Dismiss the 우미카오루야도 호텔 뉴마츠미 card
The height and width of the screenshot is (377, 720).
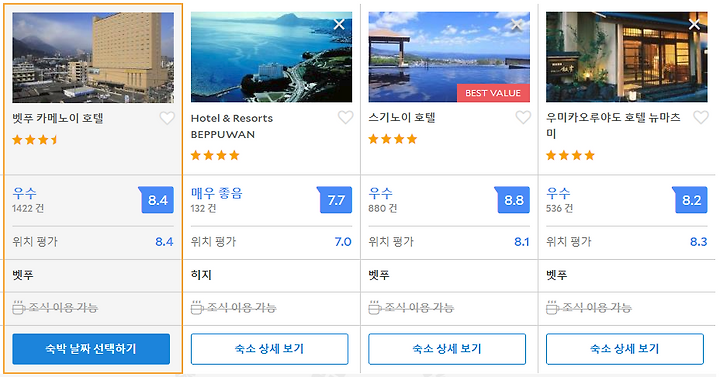pos(694,24)
